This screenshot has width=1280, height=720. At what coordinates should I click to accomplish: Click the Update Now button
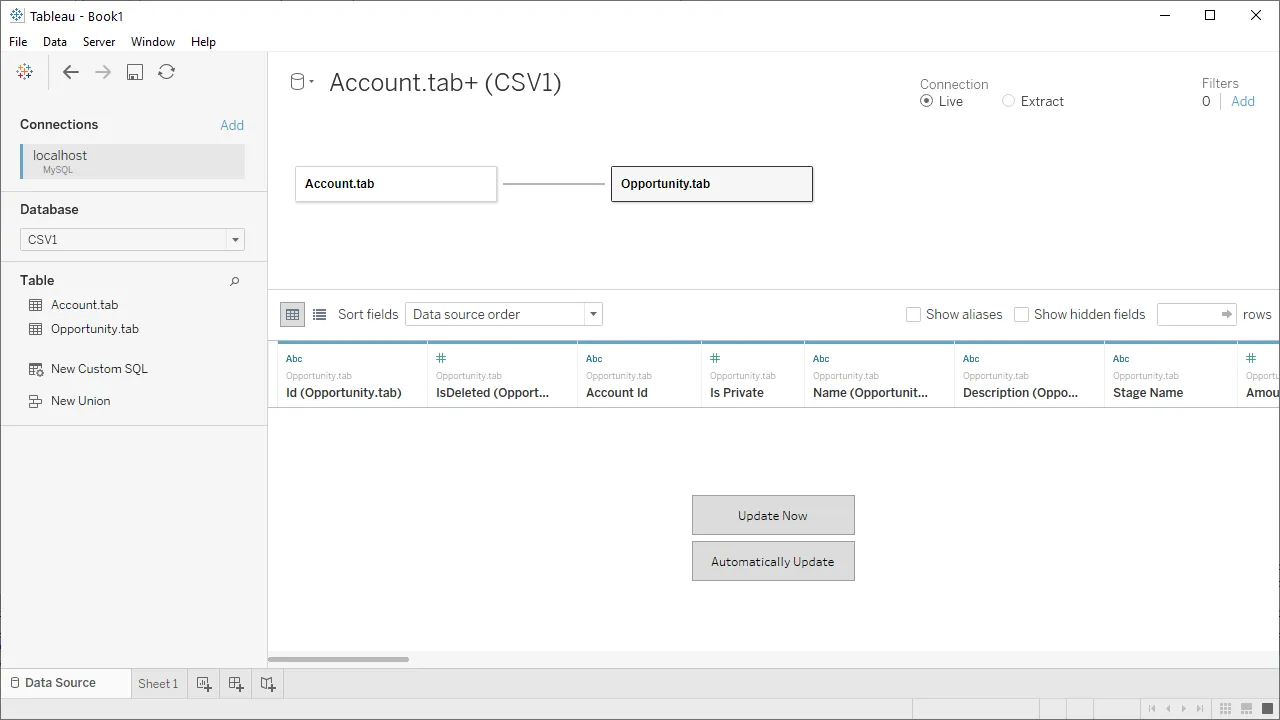coord(773,515)
